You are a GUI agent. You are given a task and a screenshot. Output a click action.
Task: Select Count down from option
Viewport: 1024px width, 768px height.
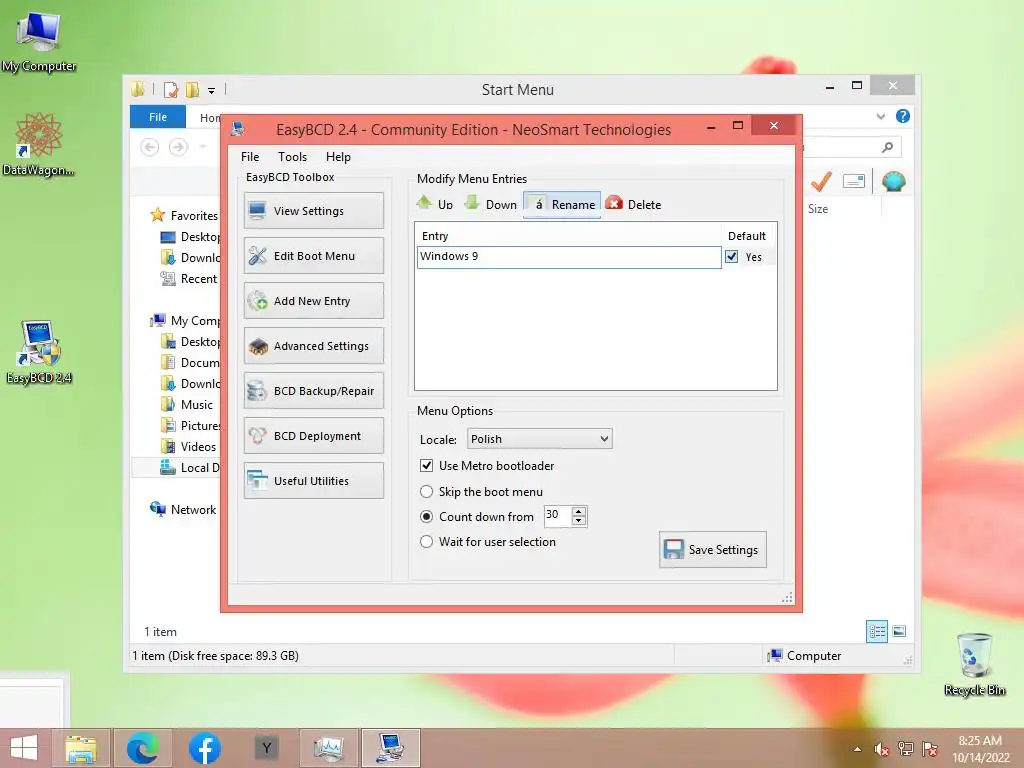426,517
